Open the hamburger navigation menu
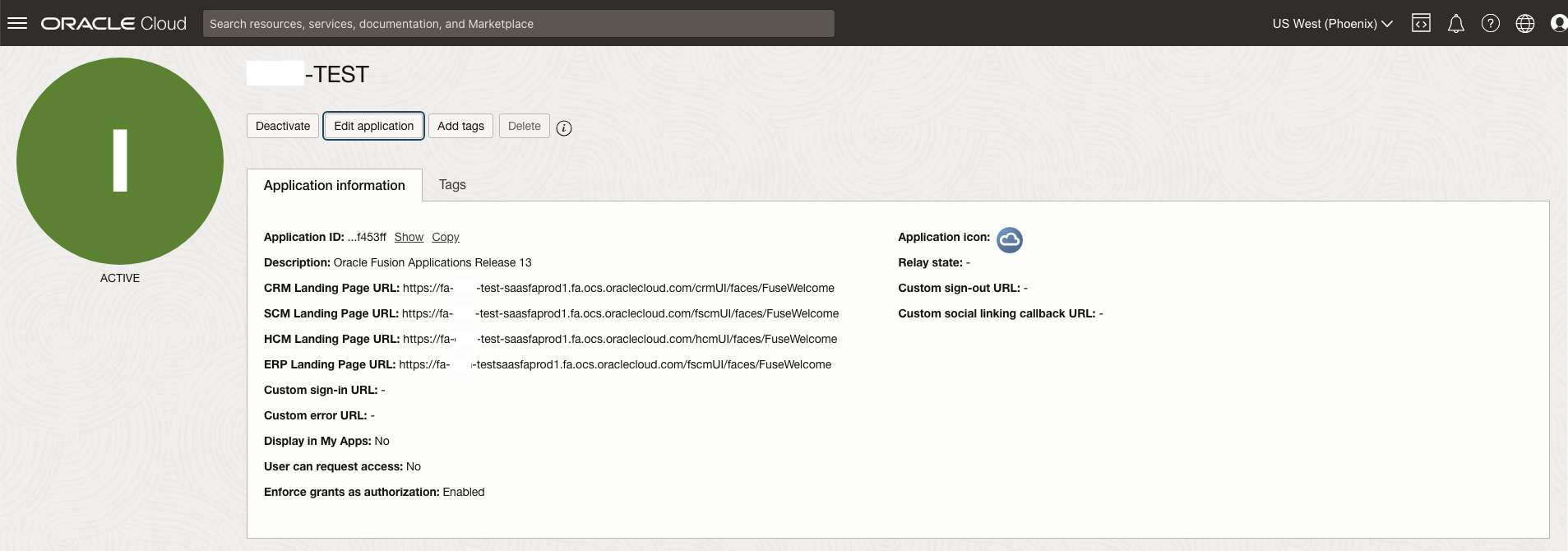This screenshot has height=551, width=1568. coord(17,23)
